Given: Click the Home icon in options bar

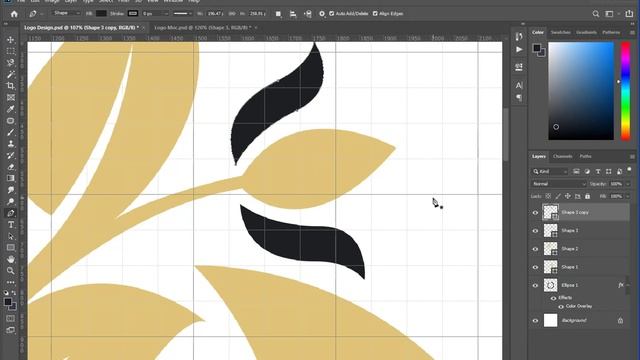Looking at the screenshot, I should [x=14, y=14].
